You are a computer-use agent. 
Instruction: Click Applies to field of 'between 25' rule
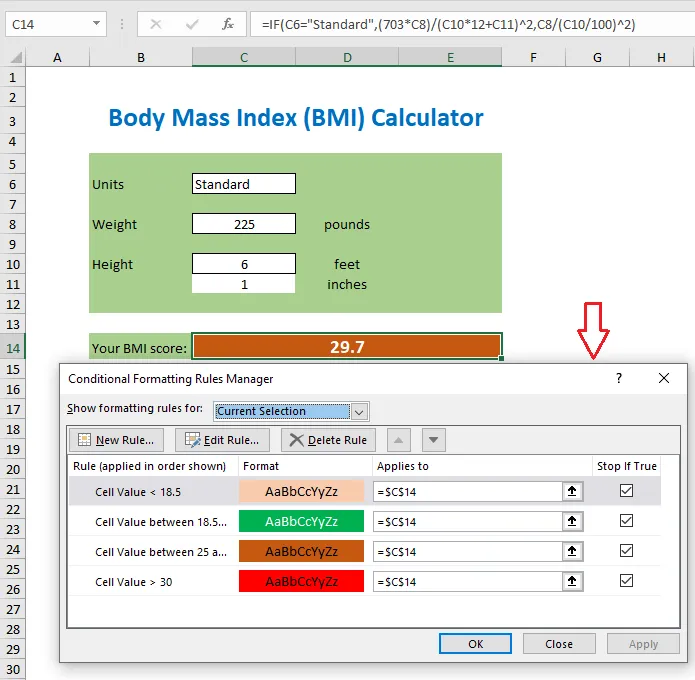(468, 551)
